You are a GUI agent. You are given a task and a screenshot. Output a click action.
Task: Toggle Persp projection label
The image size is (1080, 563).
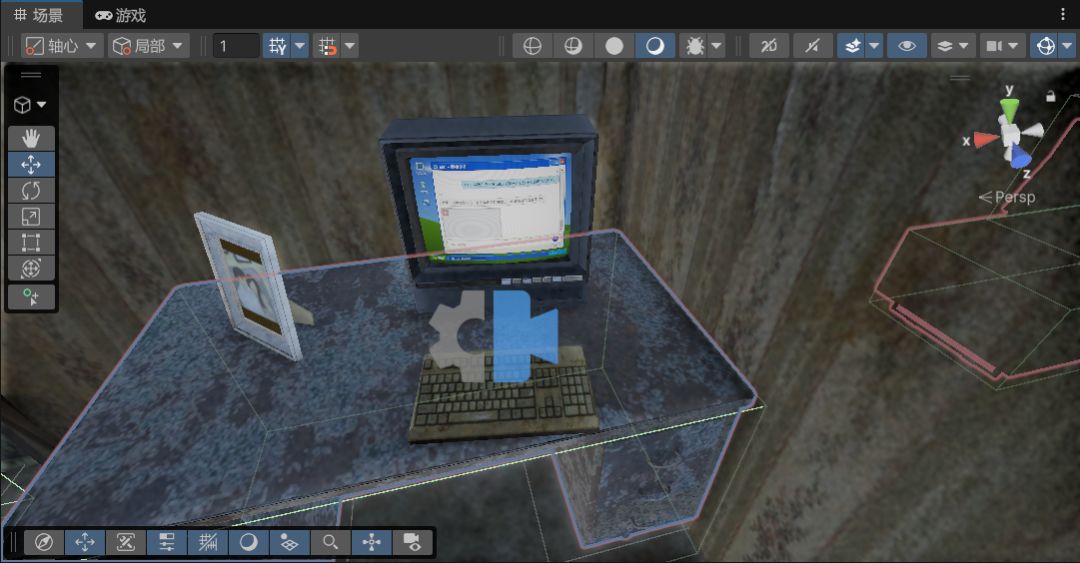pos(1007,197)
